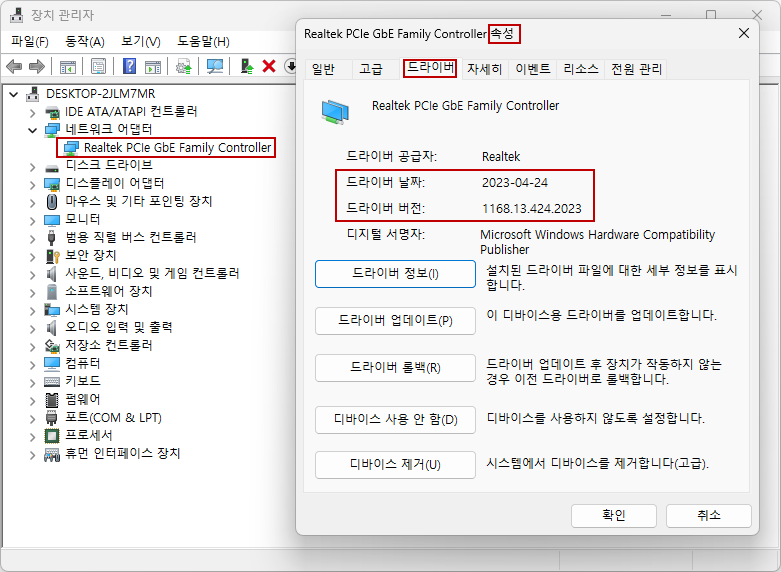The height and width of the screenshot is (572, 781).
Task: Click the 모니터 icon
Action: click(x=52, y=220)
